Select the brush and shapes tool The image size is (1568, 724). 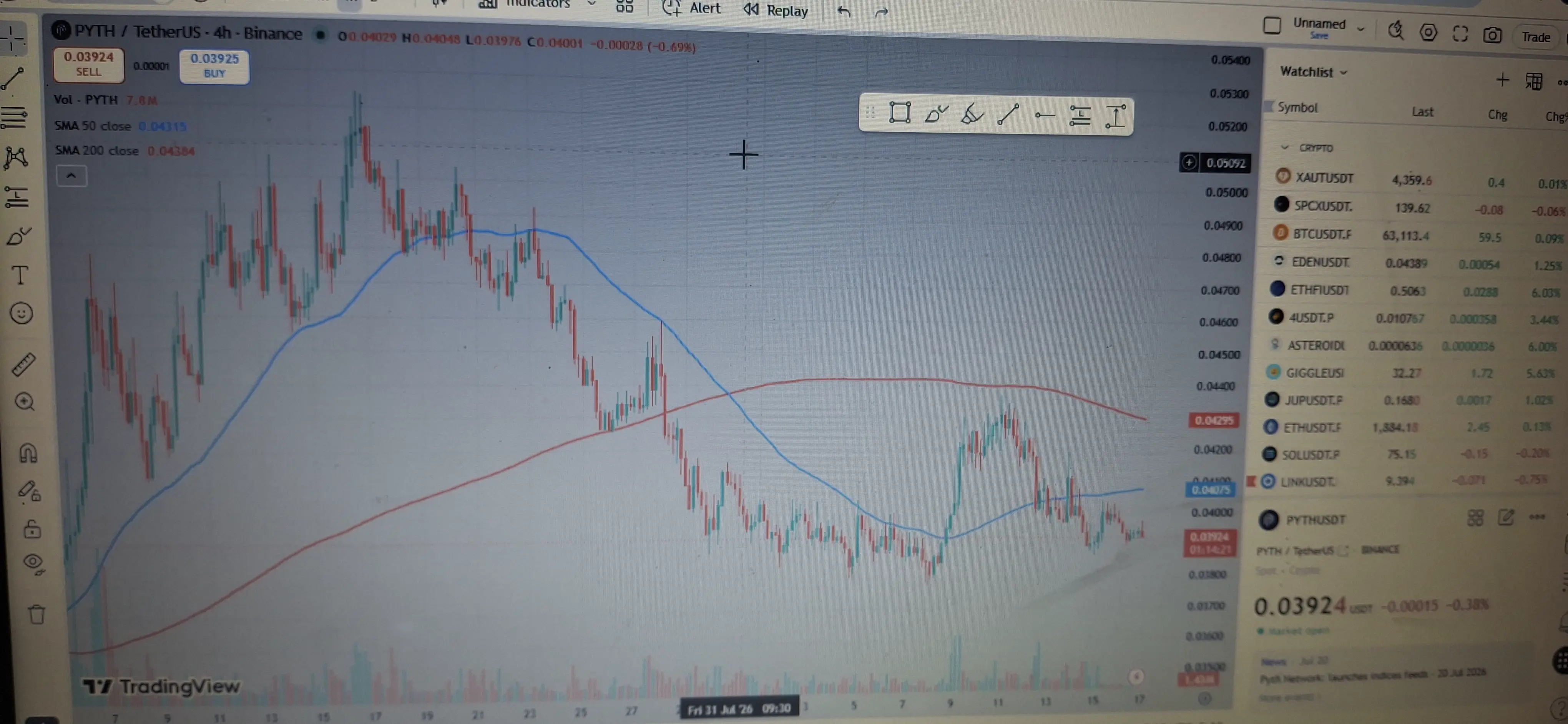18,236
